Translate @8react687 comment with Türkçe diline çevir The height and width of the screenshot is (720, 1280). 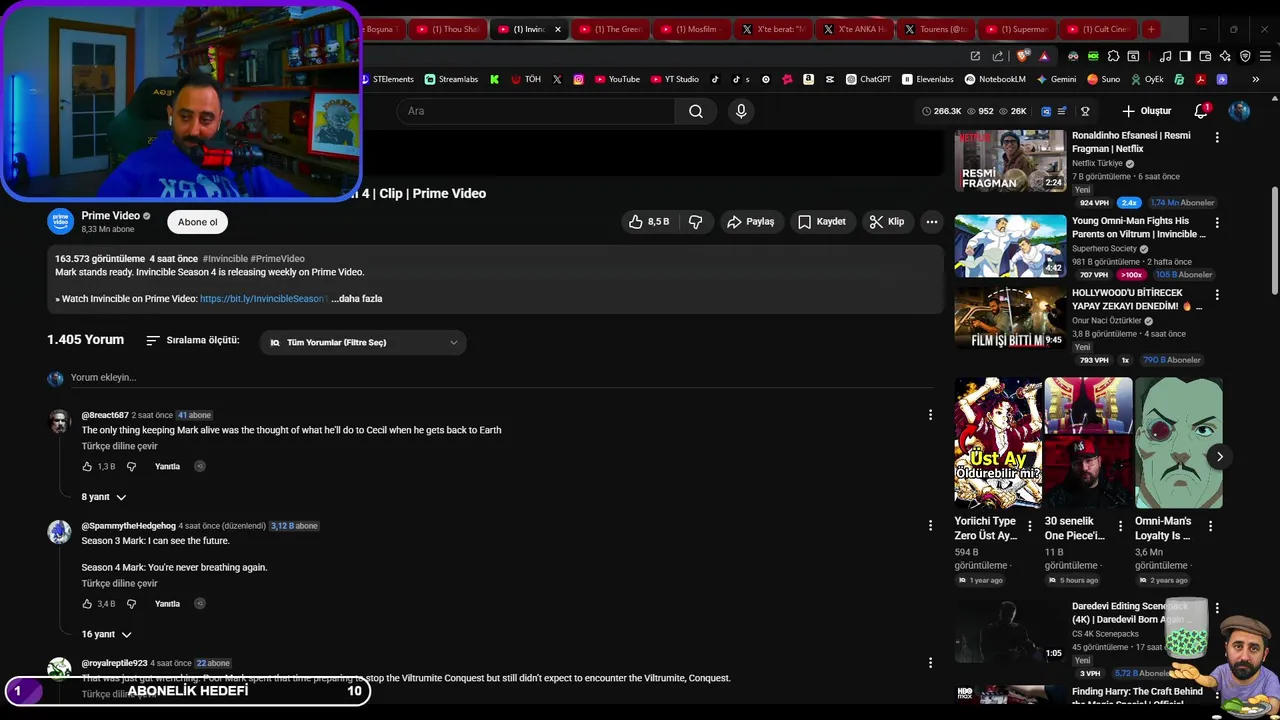pos(120,446)
